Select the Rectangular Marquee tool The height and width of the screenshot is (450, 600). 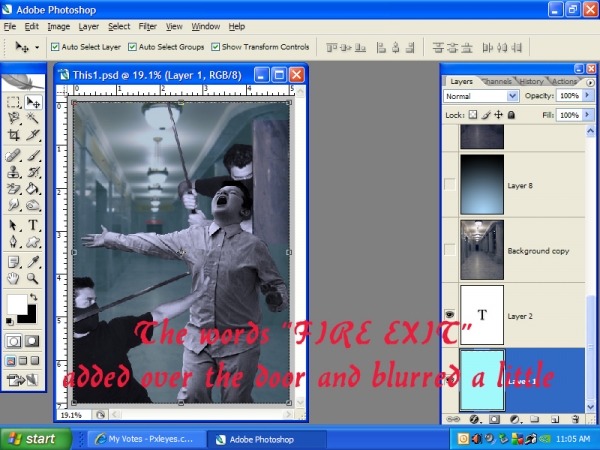13,102
